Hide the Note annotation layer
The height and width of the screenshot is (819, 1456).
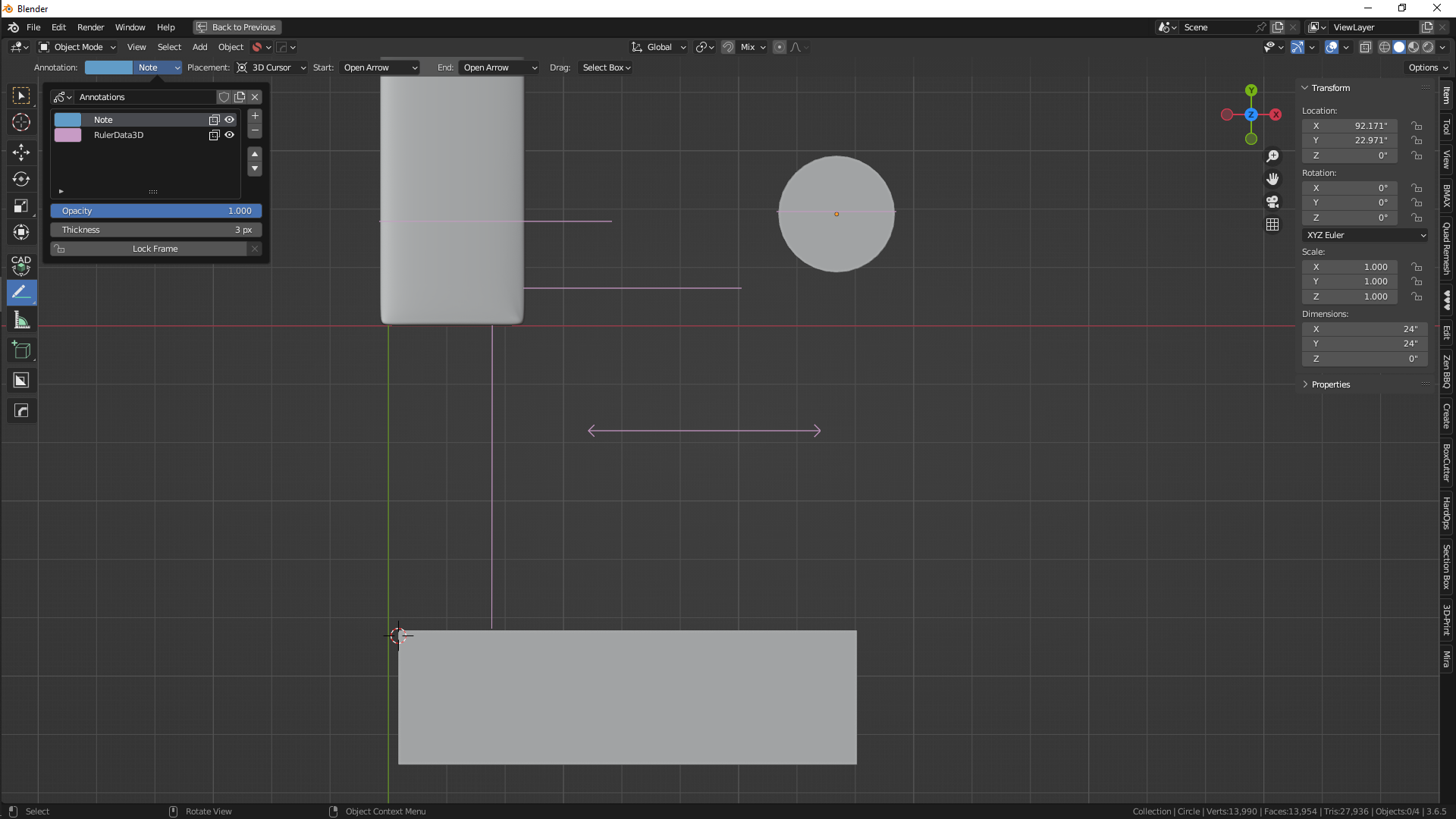[x=229, y=120]
